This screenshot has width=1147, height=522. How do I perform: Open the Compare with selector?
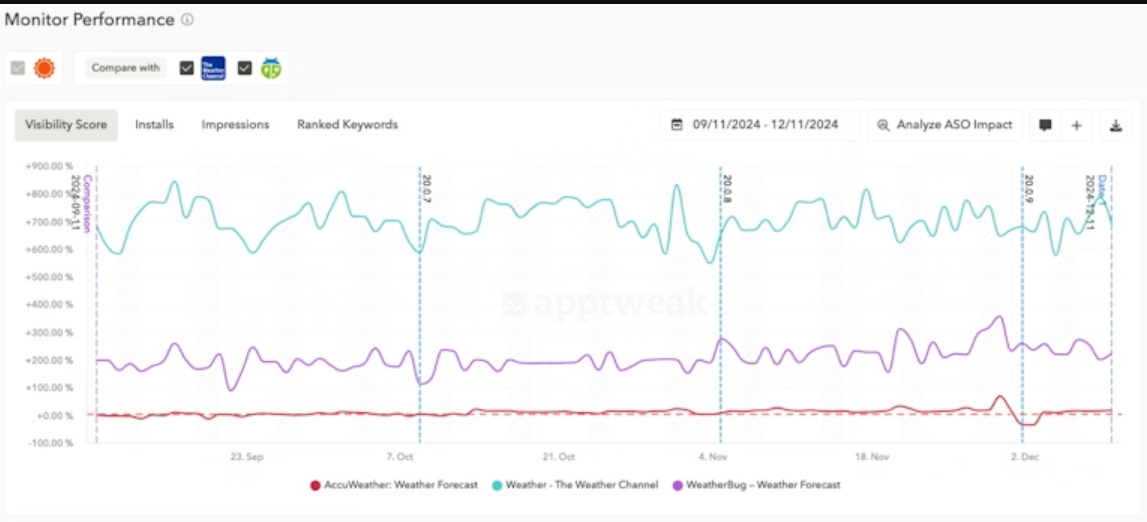pos(126,68)
